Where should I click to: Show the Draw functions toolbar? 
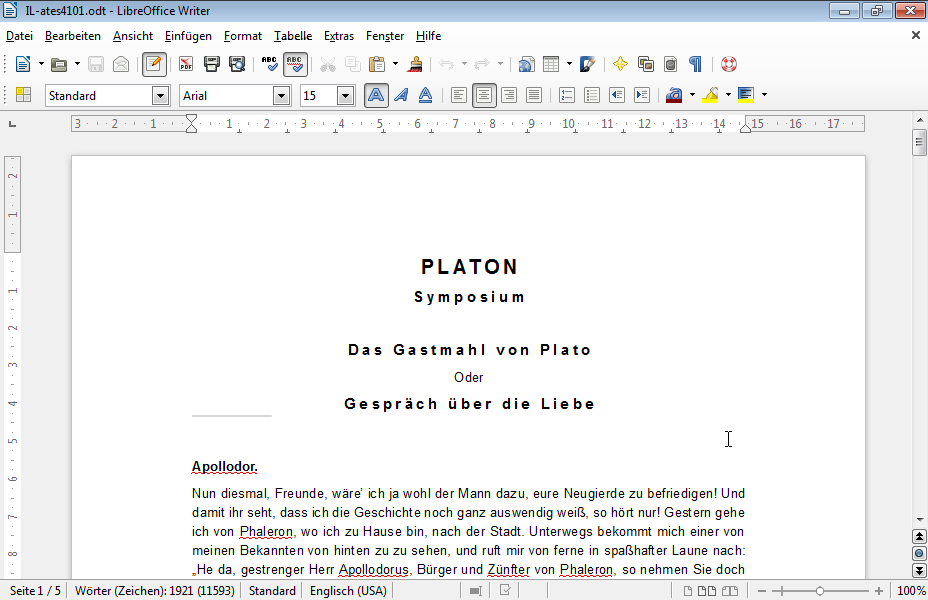click(x=587, y=64)
